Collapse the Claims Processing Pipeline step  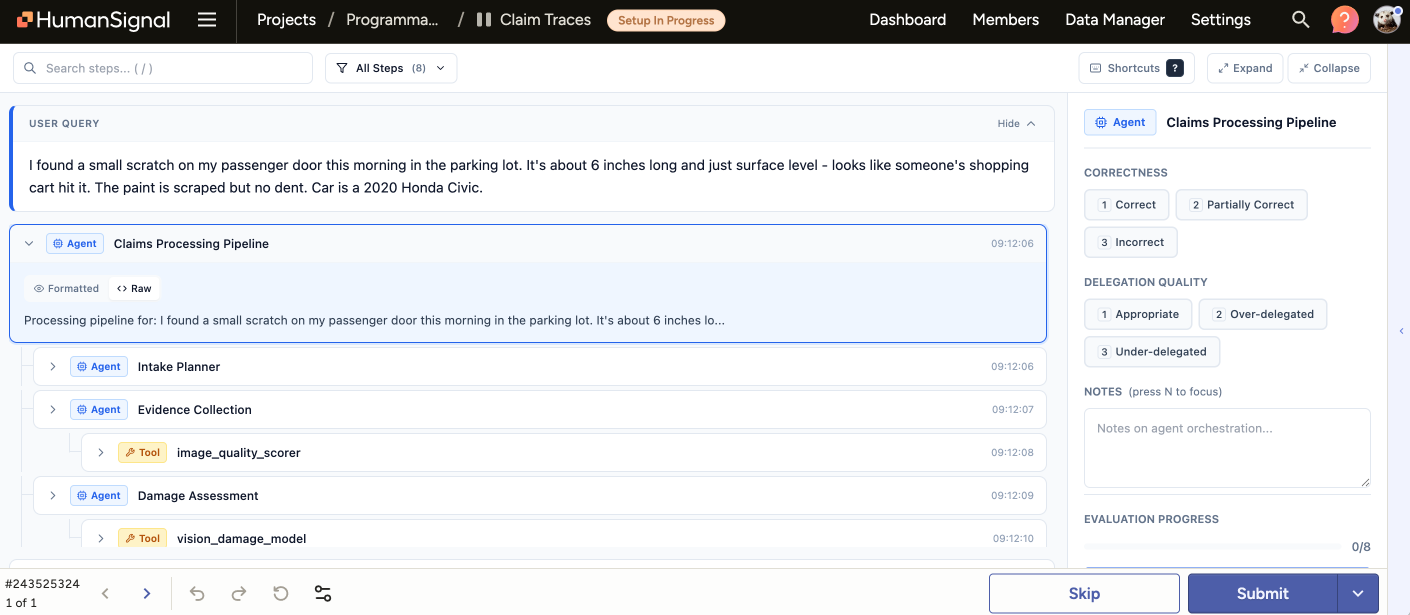coord(29,243)
